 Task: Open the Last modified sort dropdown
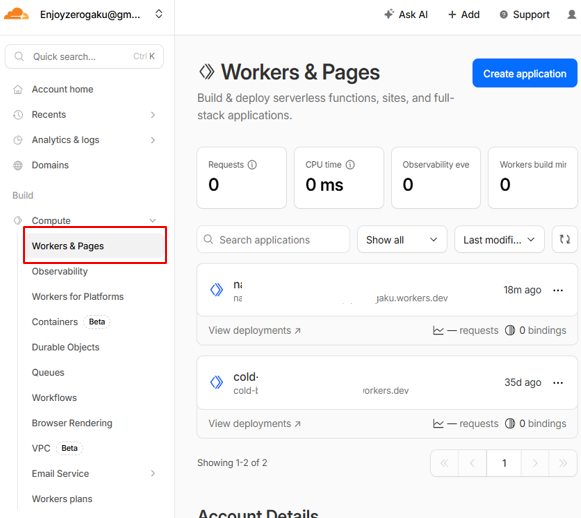click(x=499, y=239)
